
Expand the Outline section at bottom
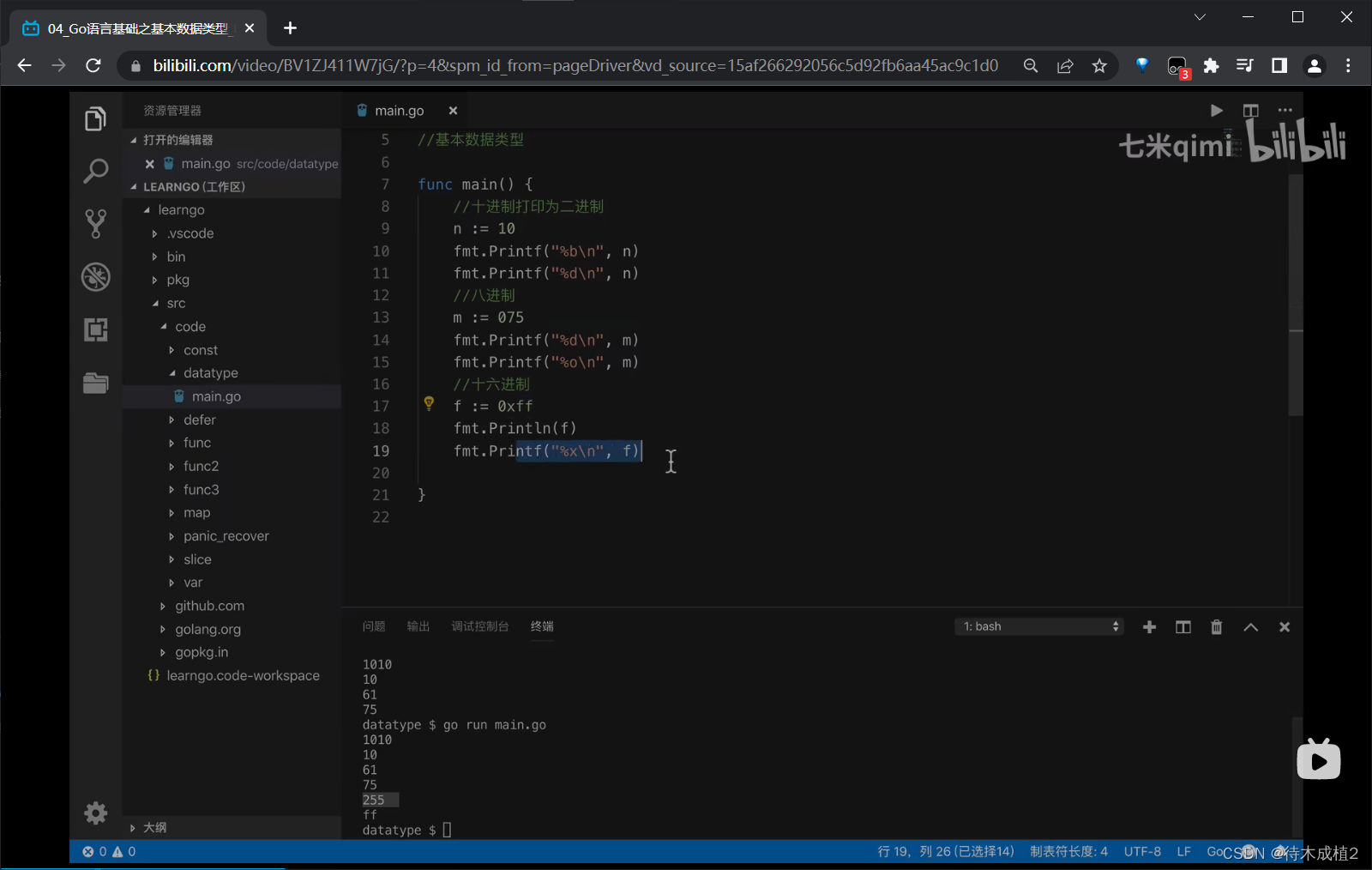point(232,828)
